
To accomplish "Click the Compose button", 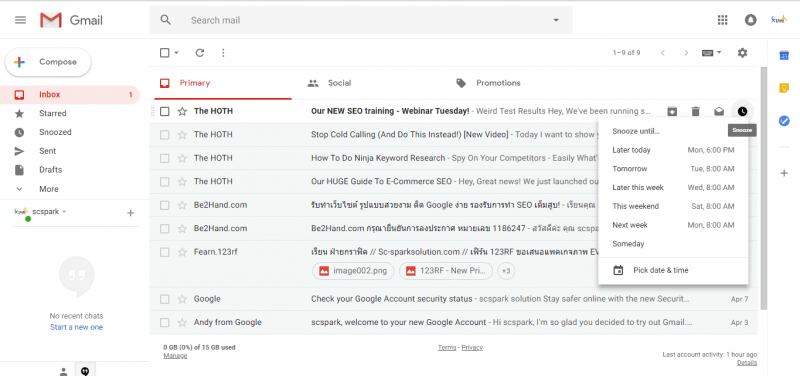I will pyautogui.click(x=48, y=62).
